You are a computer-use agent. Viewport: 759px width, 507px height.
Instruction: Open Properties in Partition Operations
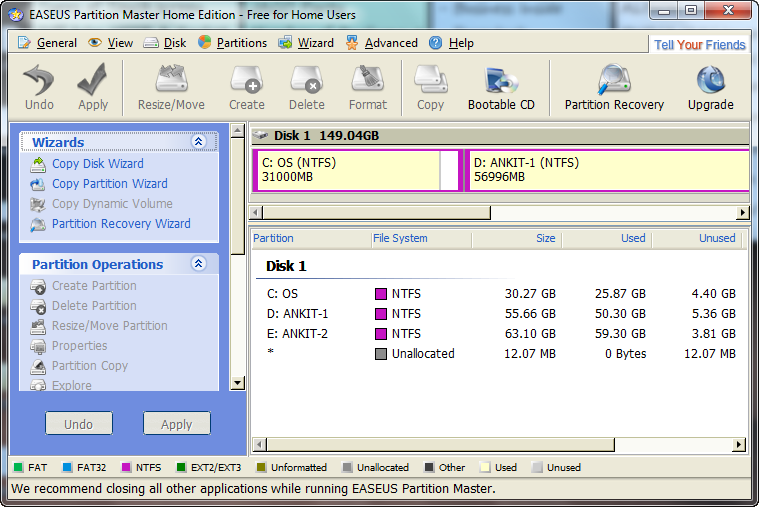[x=79, y=346]
